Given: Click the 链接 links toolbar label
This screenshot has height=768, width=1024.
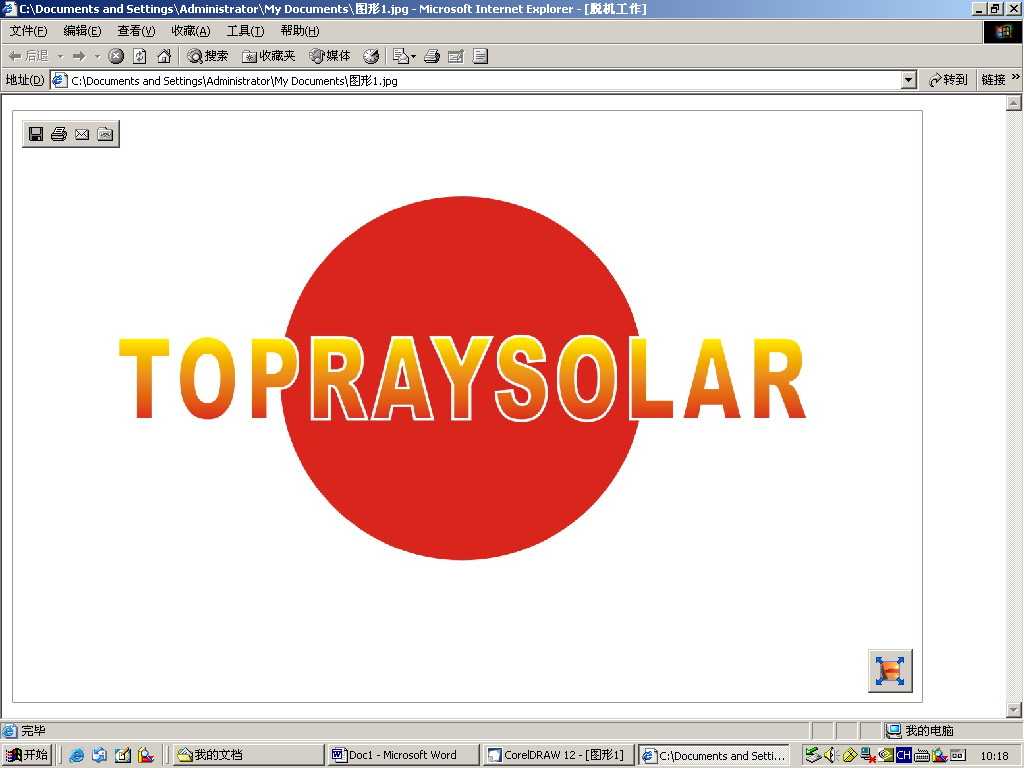Looking at the screenshot, I should (x=993, y=80).
